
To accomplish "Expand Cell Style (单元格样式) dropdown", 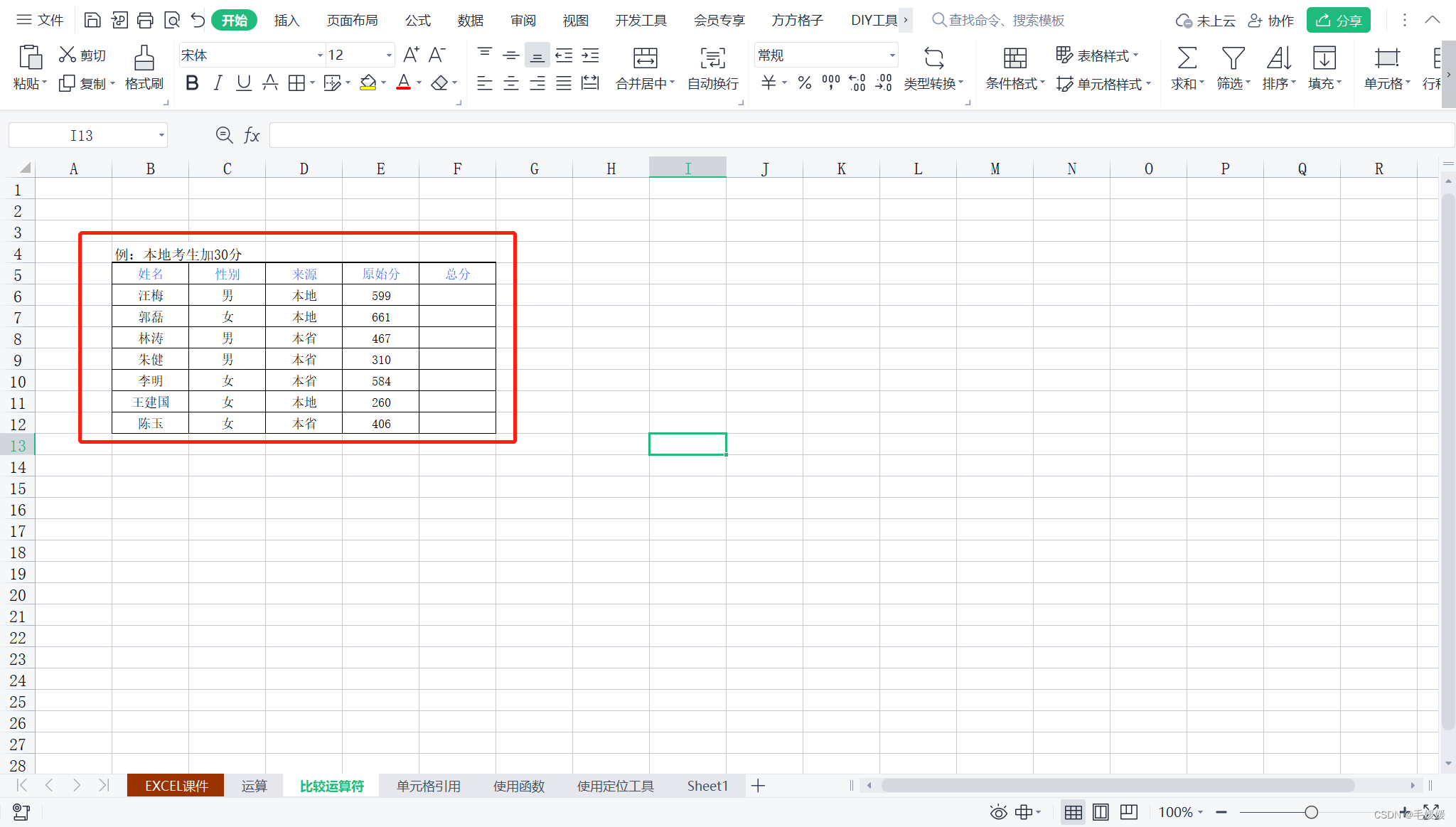I will click(1148, 83).
